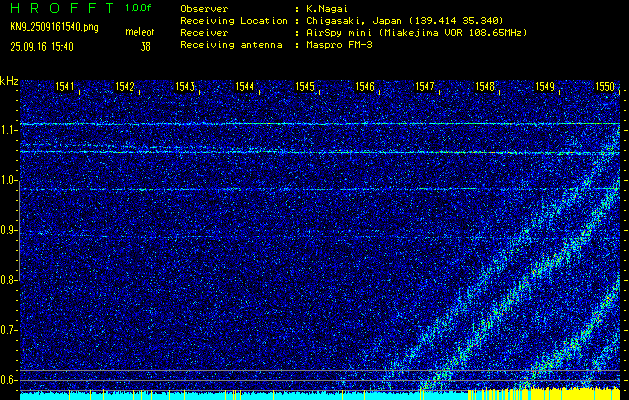Select the filename KN9_2509161540.png
The height and width of the screenshot is (400, 629).
[x=55, y=28]
